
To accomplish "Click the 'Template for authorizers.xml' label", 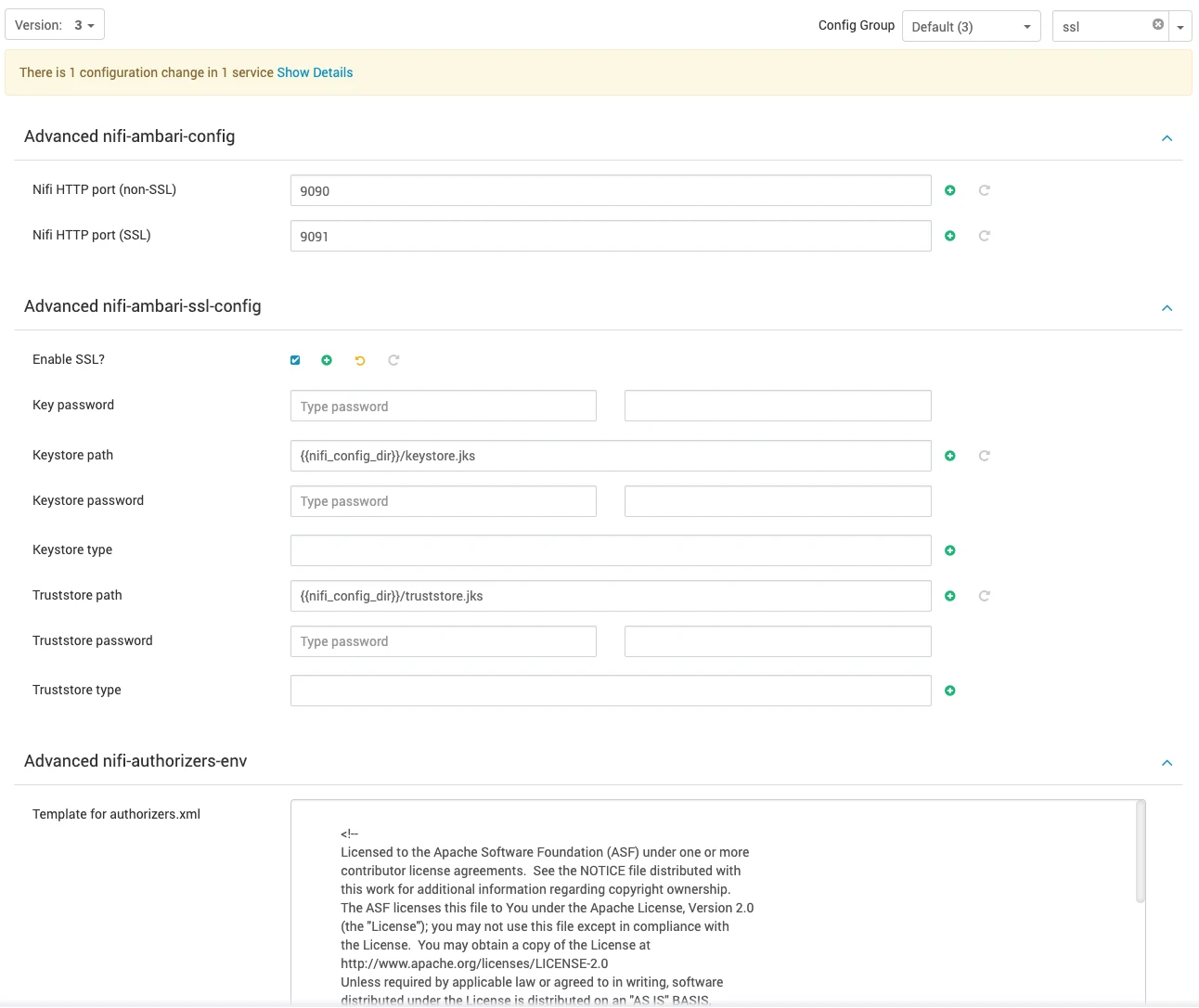I will point(116,814).
